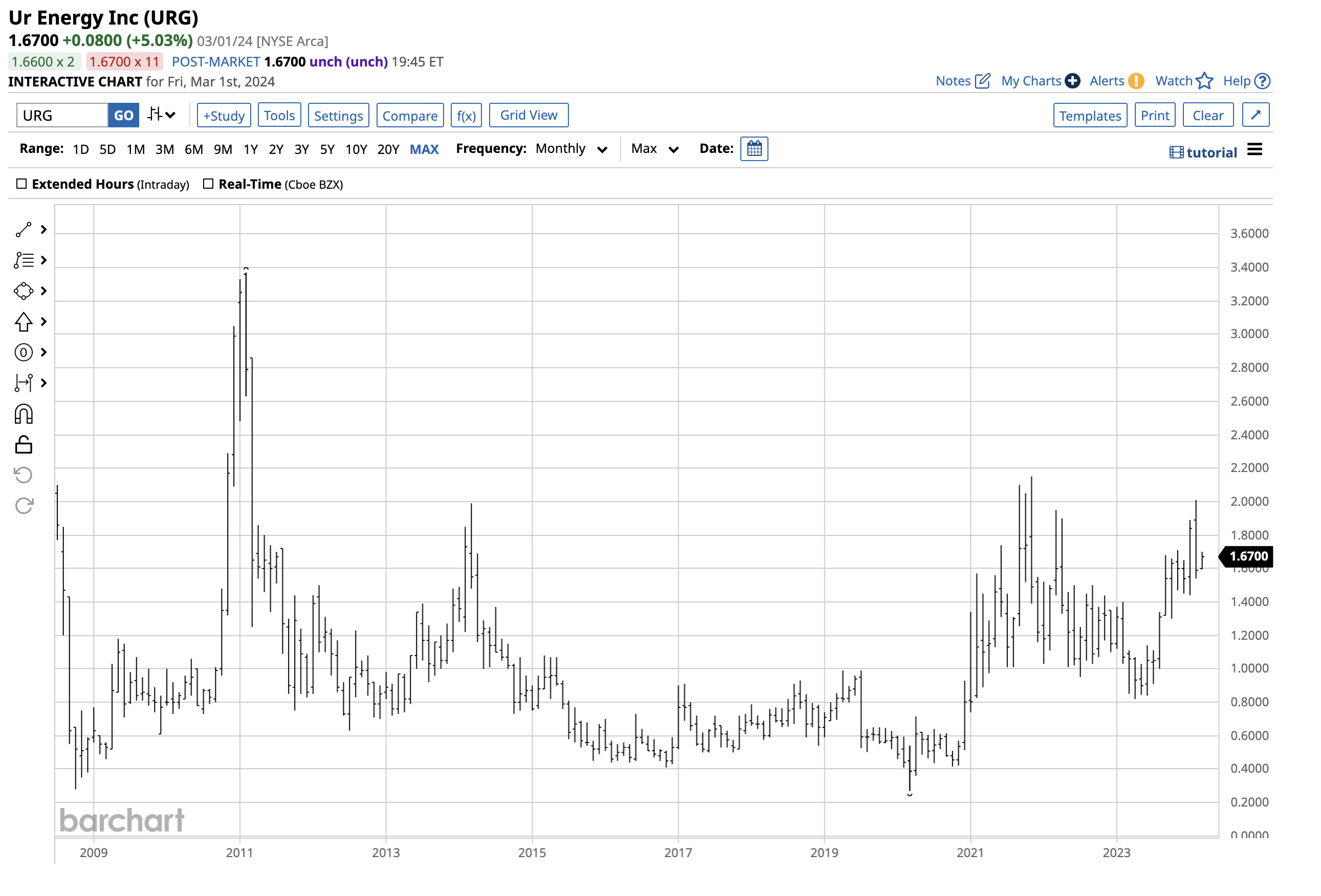The width and height of the screenshot is (1321, 896).
Task: Enable Extended Hours intraday checkbox
Action: tap(21, 184)
